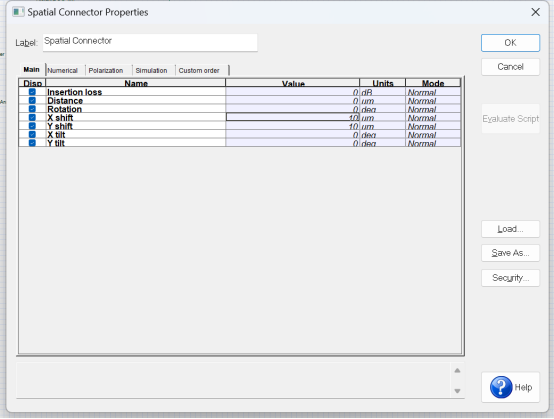554x419 pixels.
Task: Click the deg units cell for Rotation
Action: point(383,109)
